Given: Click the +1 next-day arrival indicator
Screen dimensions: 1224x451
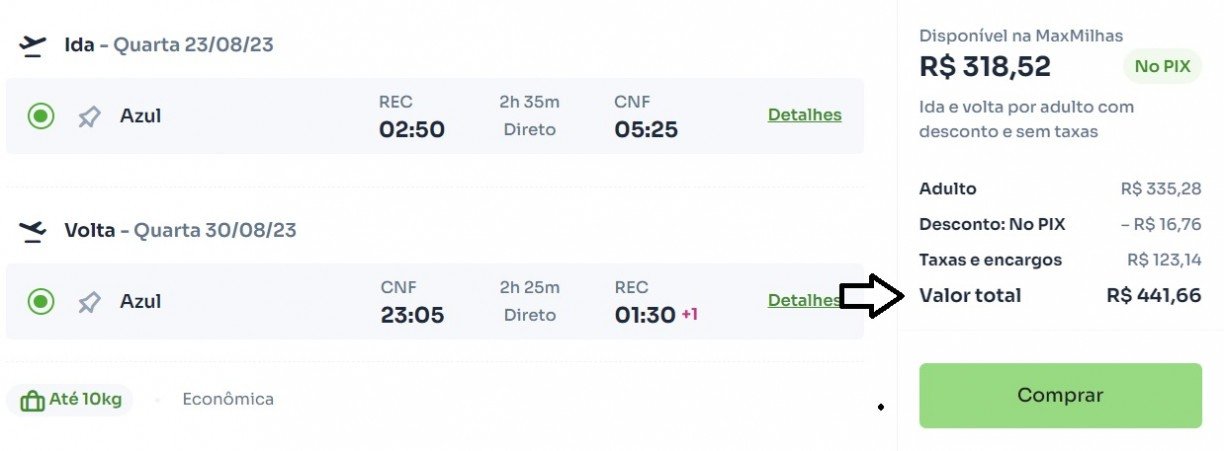Looking at the screenshot, I should point(690,315).
